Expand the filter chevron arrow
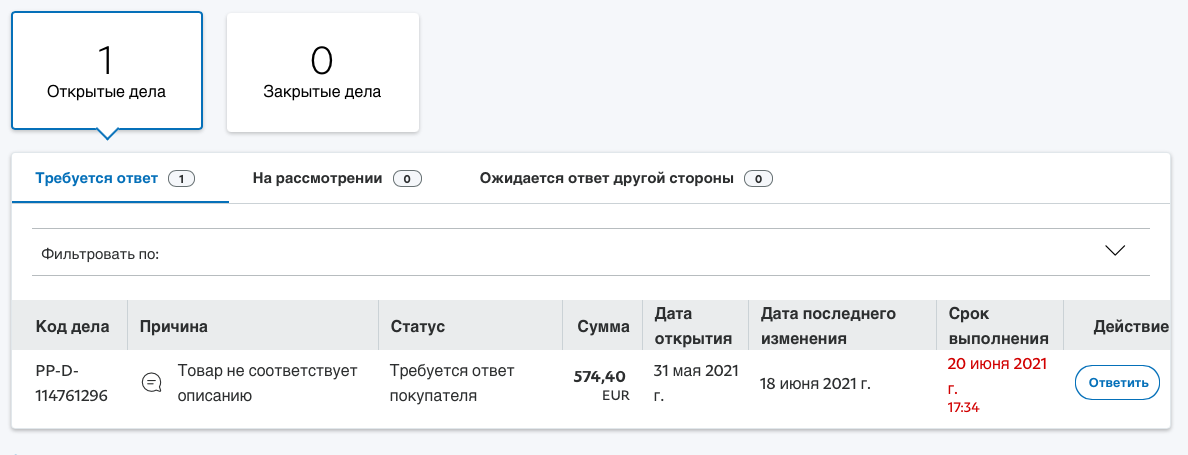The image size is (1188, 455). click(x=1115, y=251)
